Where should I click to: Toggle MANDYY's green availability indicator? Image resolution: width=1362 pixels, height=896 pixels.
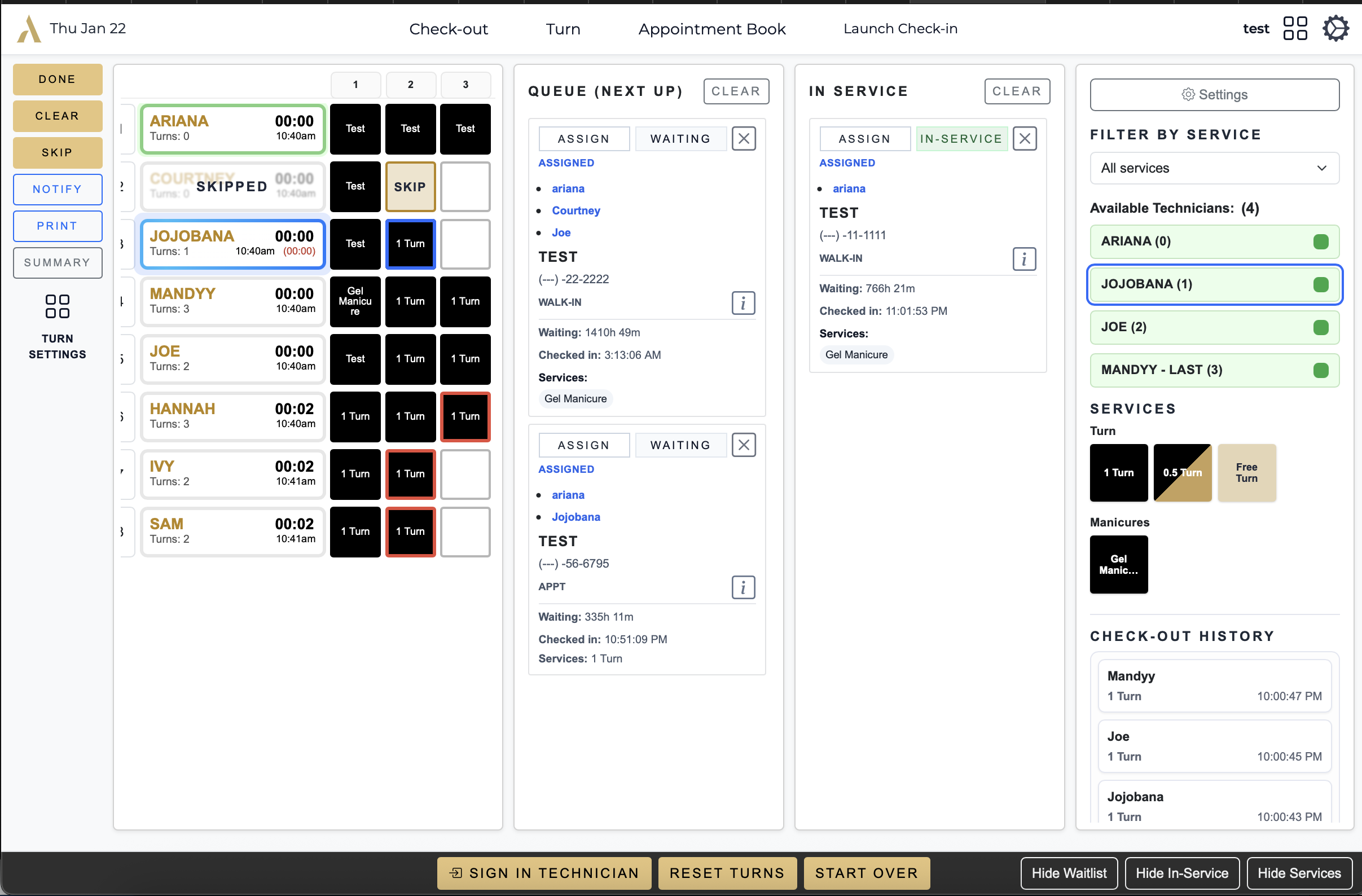point(1321,370)
